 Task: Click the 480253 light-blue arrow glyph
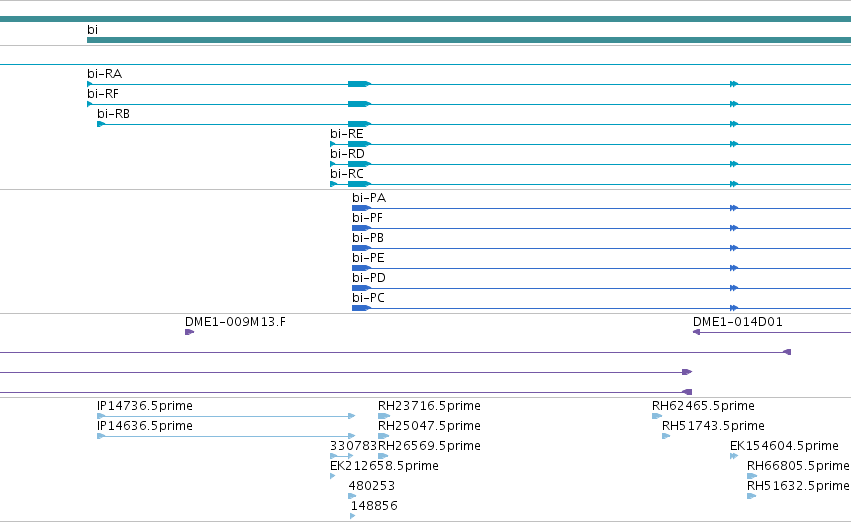point(352,496)
